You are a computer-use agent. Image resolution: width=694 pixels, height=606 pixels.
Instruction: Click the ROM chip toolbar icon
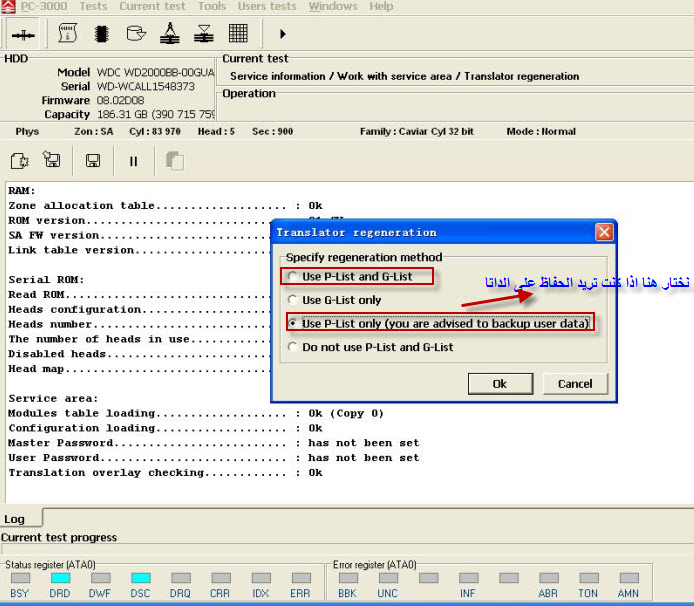point(102,34)
